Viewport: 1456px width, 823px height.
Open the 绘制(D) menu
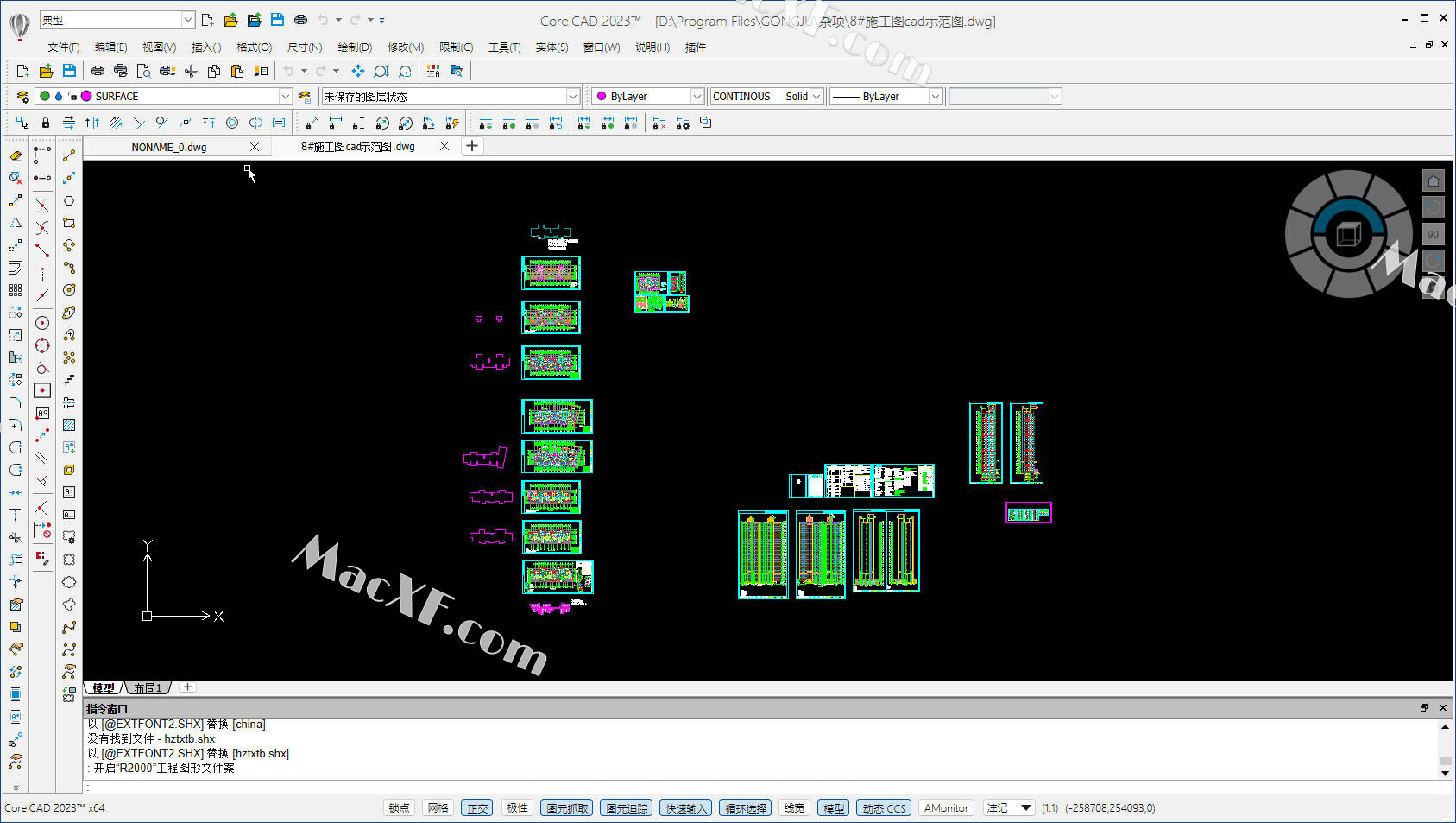pos(354,47)
